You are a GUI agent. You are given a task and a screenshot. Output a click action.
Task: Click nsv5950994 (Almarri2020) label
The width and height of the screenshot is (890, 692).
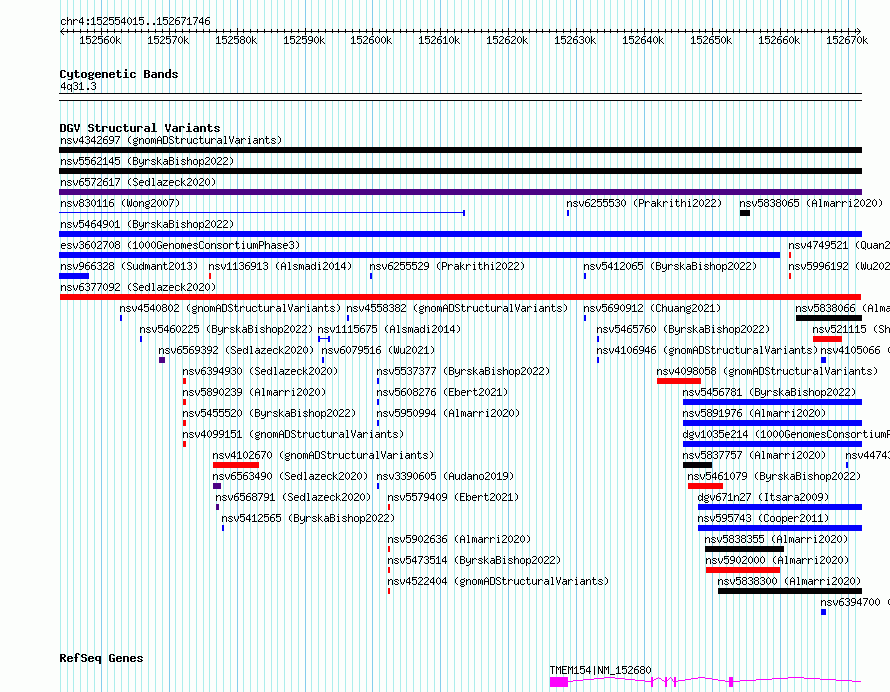[x=448, y=413]
